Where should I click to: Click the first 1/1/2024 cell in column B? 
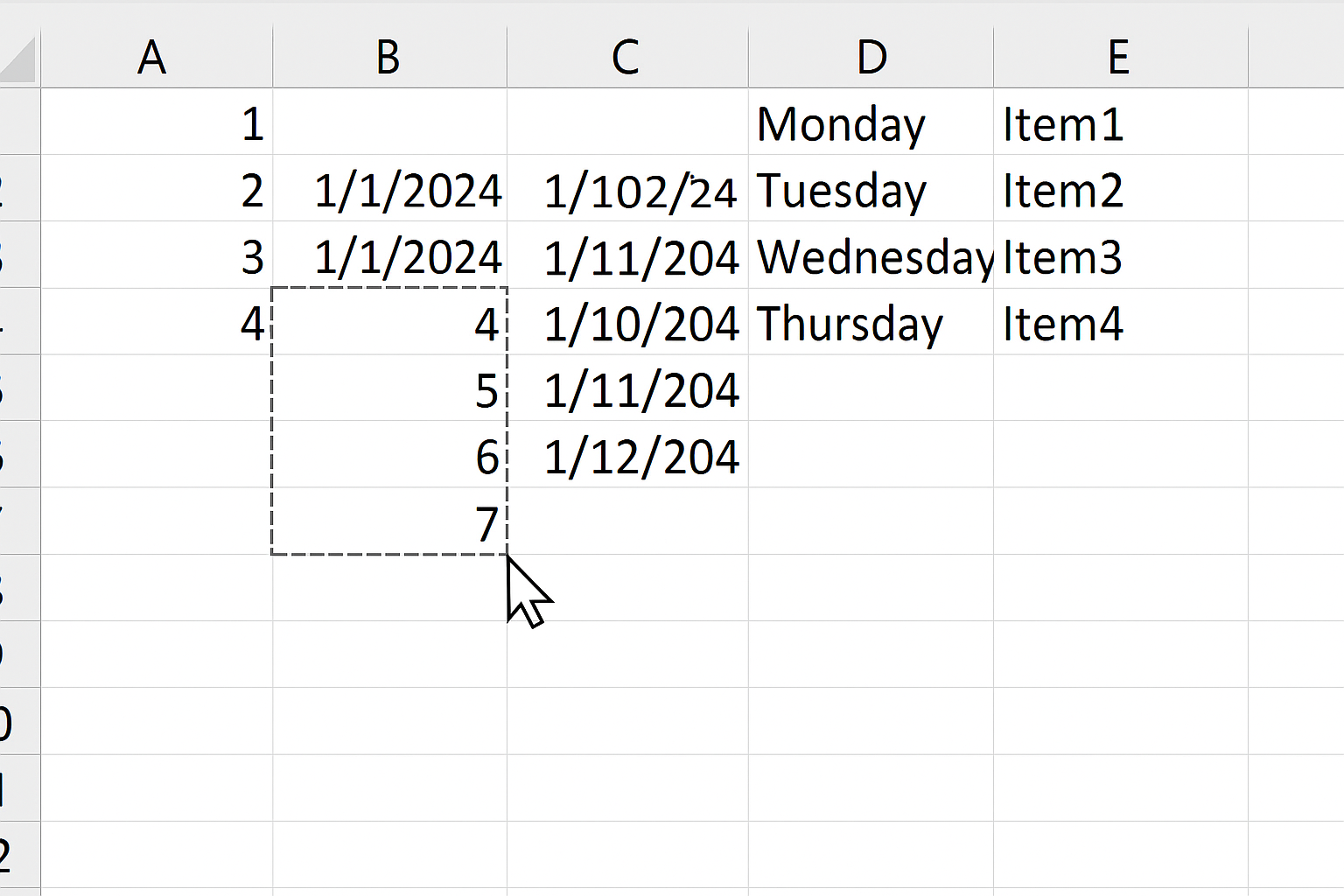(x=389, y=188)
